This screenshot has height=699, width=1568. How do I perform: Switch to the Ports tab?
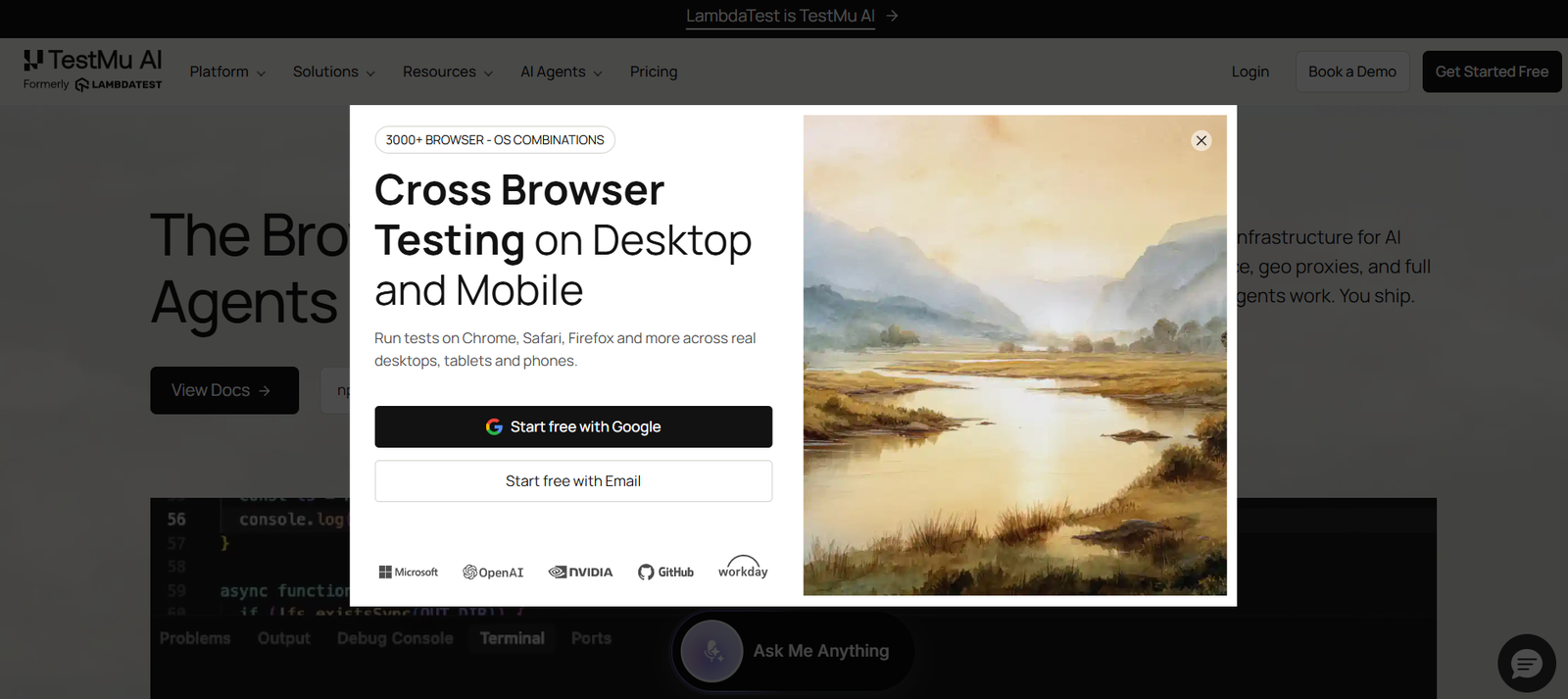pyautogui.click(x=591, y=638)
